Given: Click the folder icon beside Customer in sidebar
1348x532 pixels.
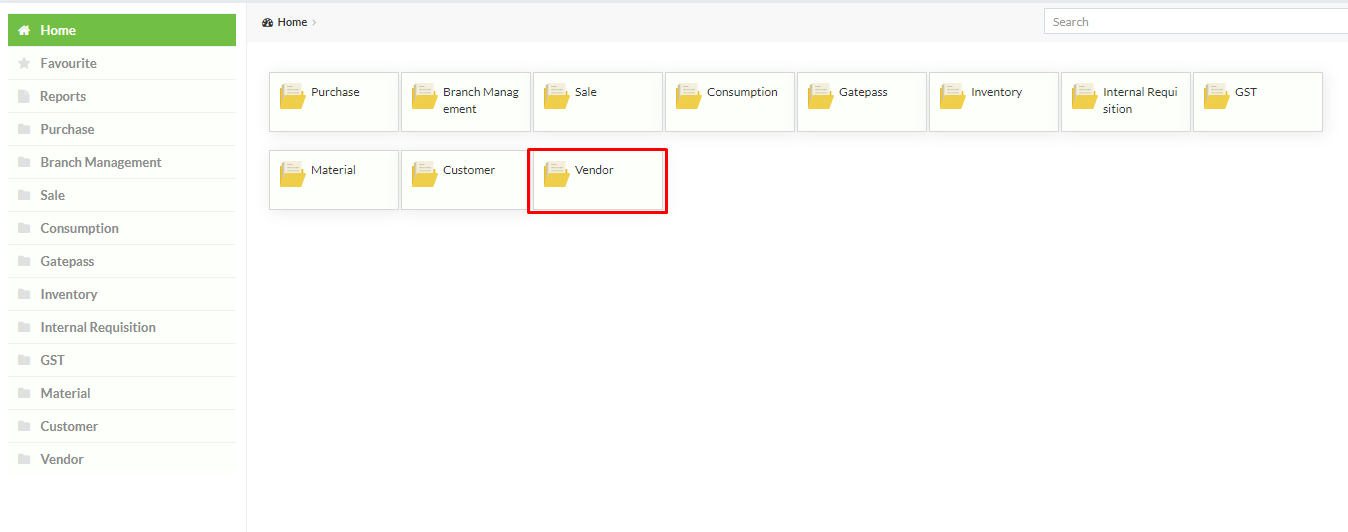Looking at the screenshot, I should tap(24, 427).
